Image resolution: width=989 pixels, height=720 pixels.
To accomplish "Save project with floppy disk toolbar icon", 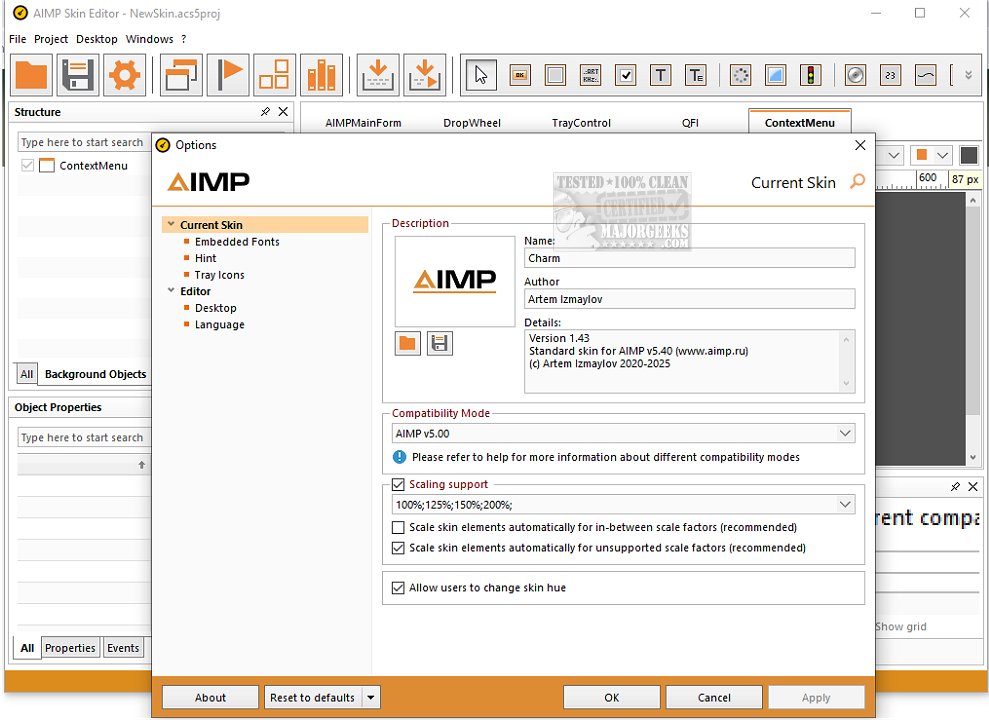I will coord(78,75).
